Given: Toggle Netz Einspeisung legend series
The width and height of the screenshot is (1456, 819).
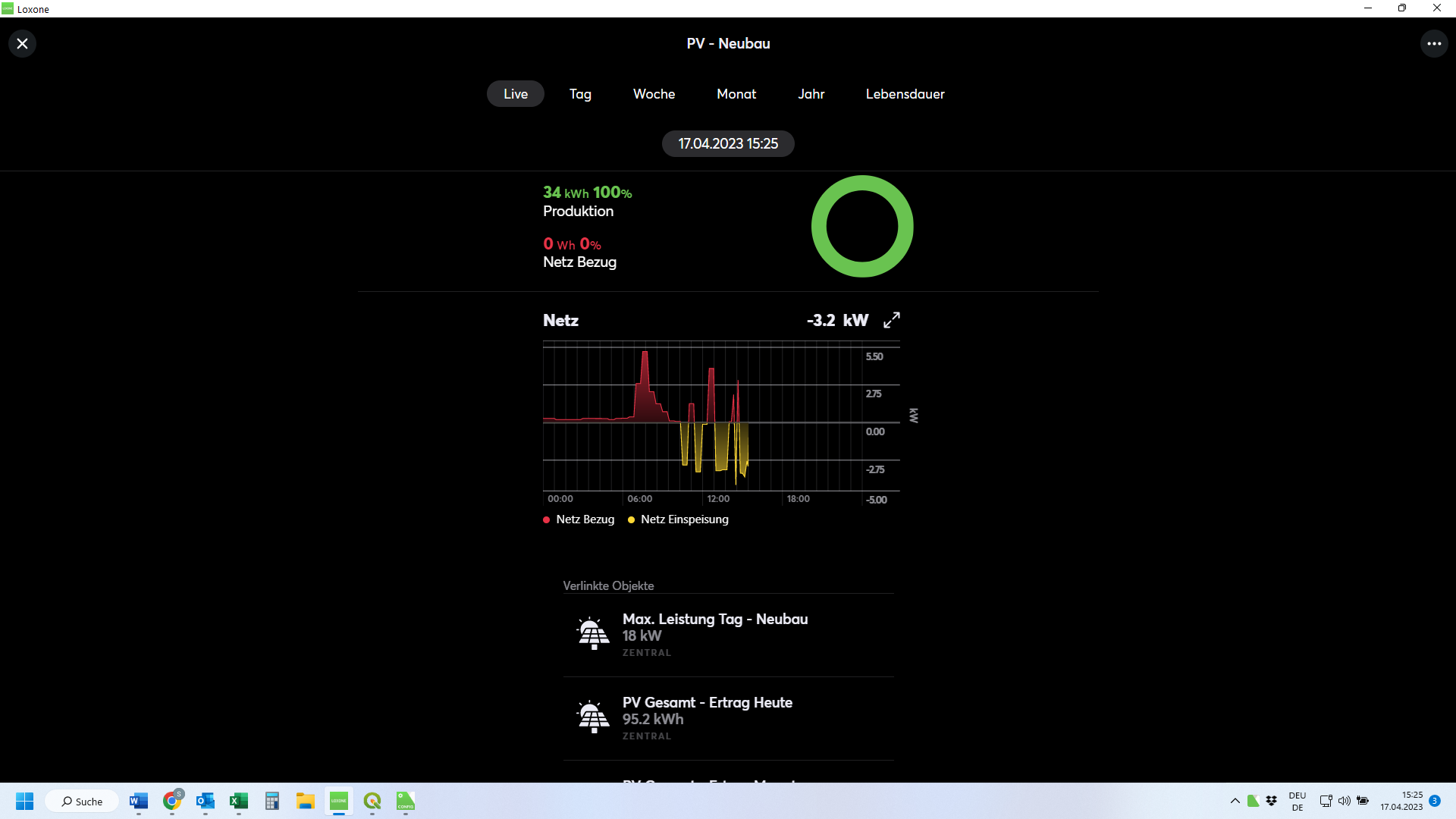Looking at the screenshot, I should [x=678, y=519].
